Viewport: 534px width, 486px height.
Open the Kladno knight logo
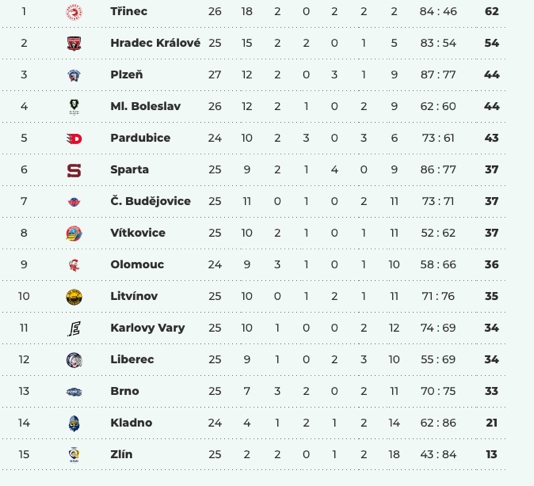[x=74, y=423]
